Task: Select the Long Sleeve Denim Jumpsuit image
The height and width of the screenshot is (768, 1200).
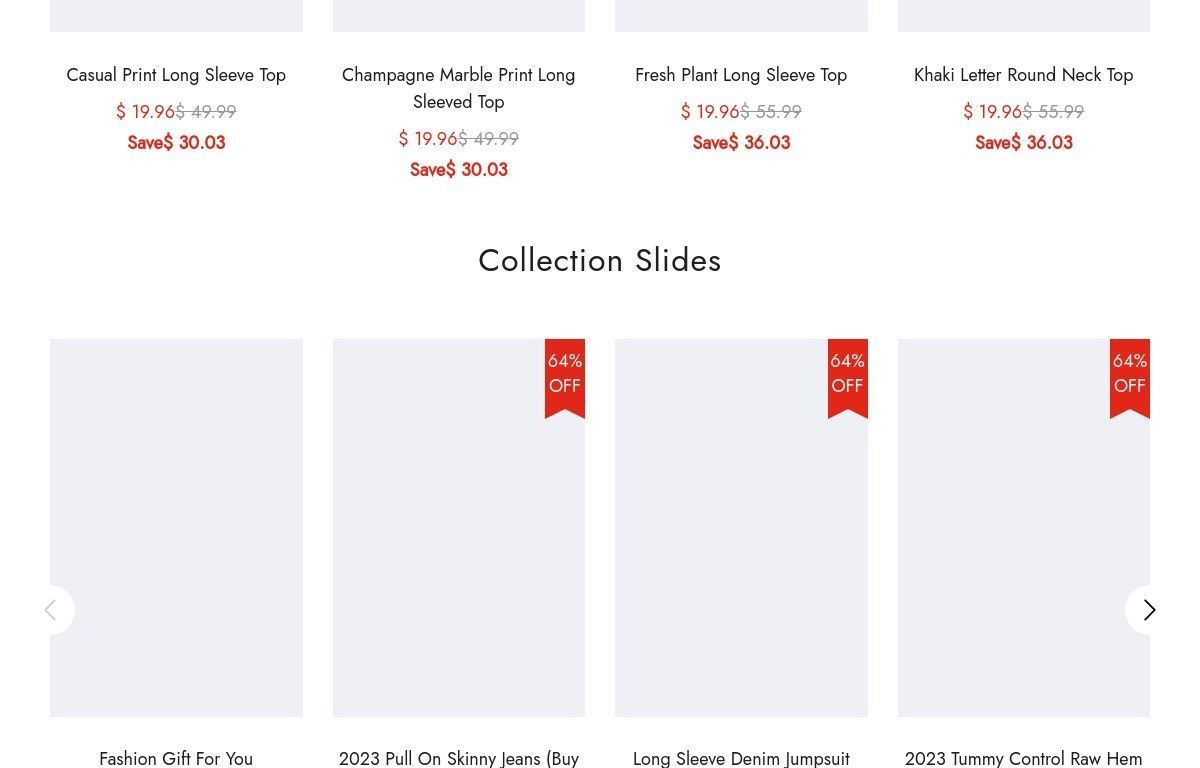Action: pyautogui.click(x=741, y=528)
